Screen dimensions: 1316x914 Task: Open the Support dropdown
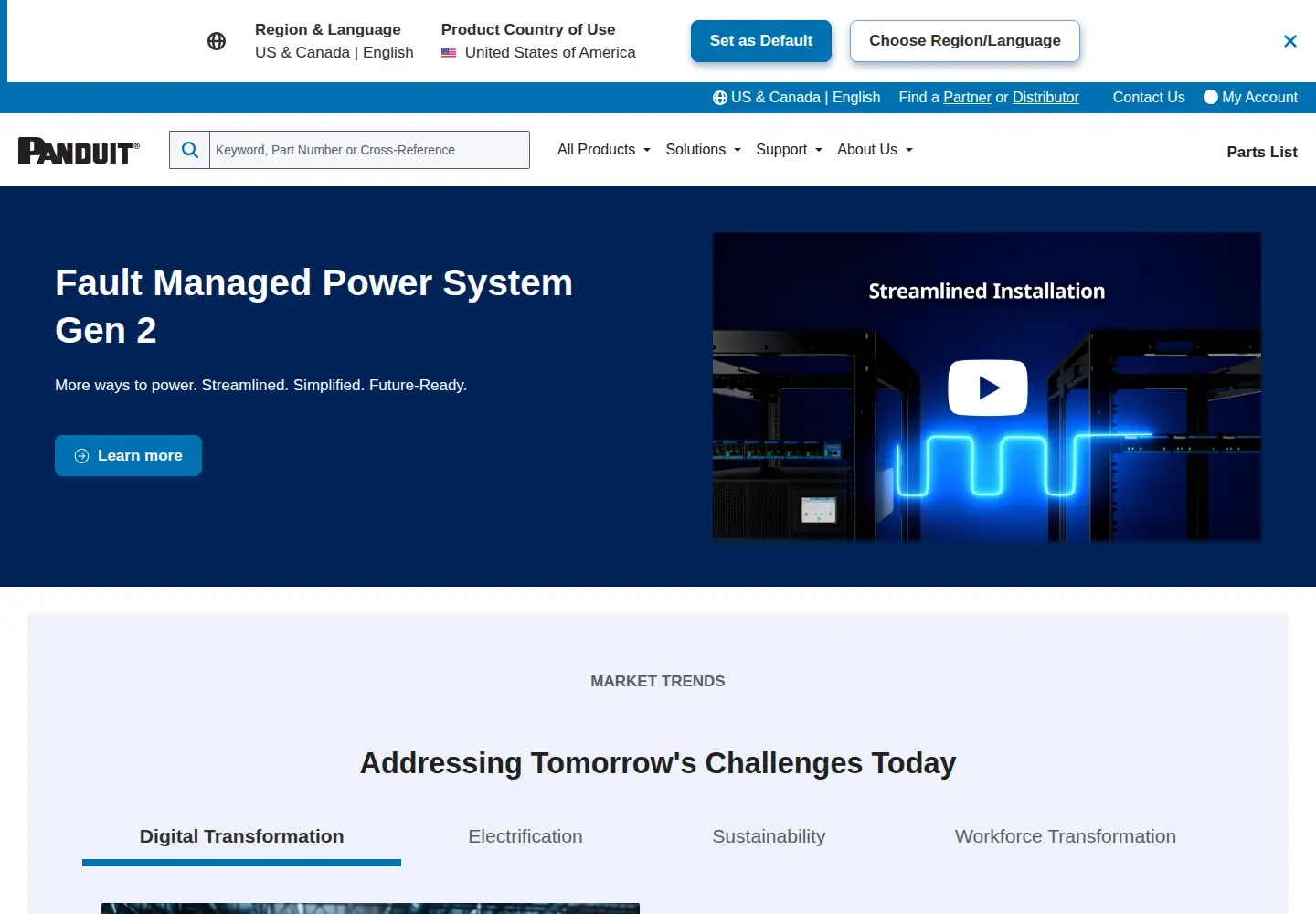coord(789,150)
